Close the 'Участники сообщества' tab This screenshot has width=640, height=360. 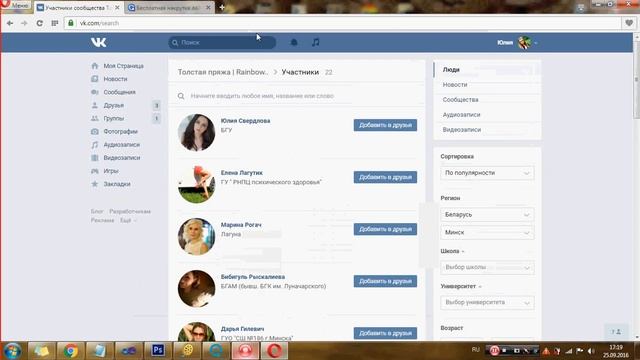117,7
